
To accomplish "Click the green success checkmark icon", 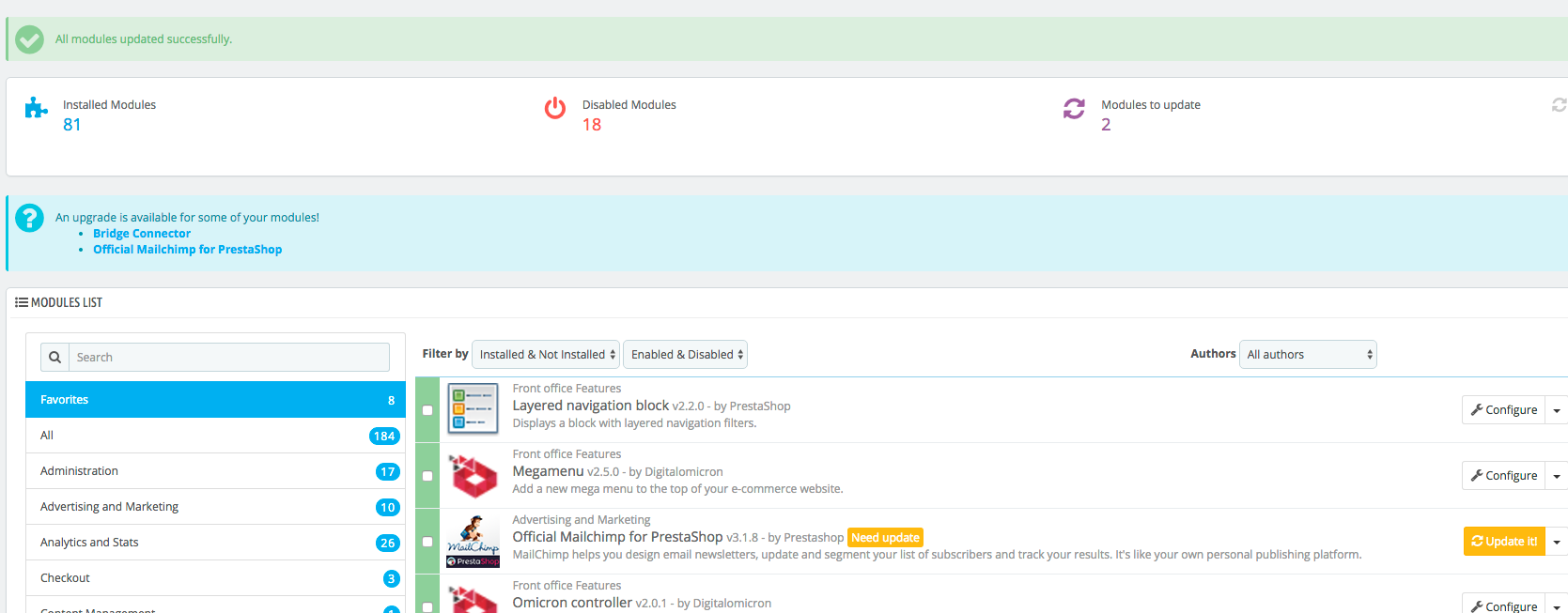I will pos(29,39).
